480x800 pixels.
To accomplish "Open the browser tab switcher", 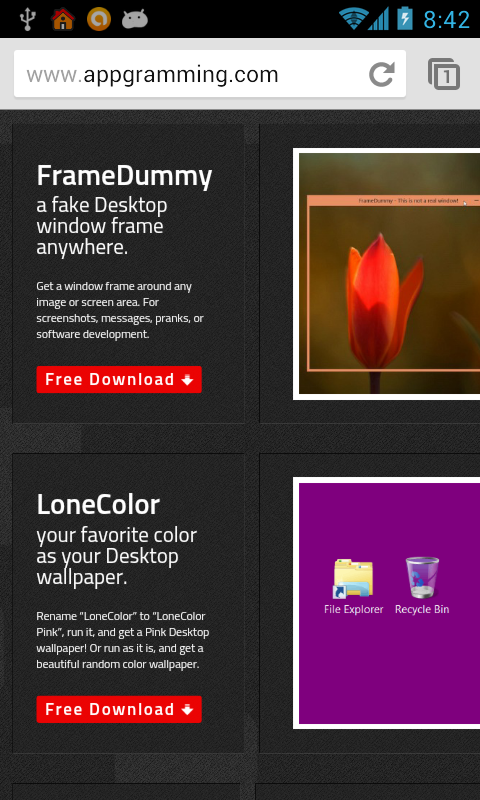I will click(444, 74).
